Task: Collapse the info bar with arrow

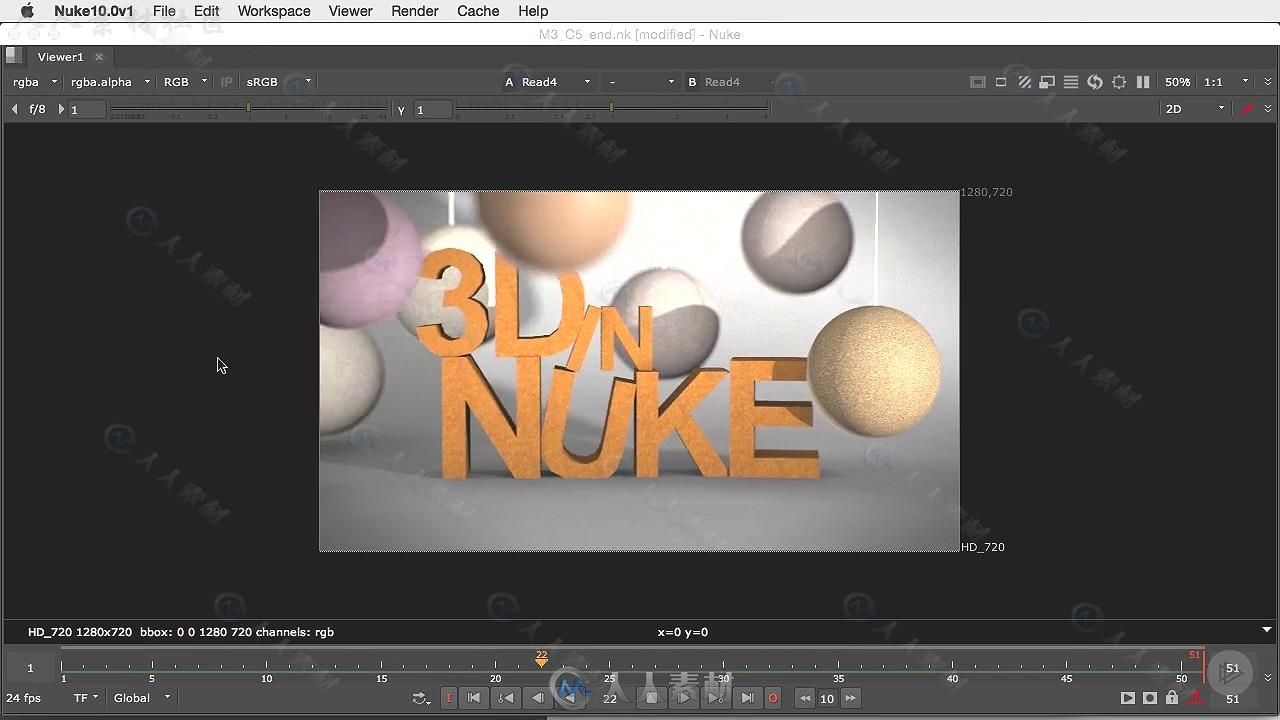Action: pos(1267,630)
